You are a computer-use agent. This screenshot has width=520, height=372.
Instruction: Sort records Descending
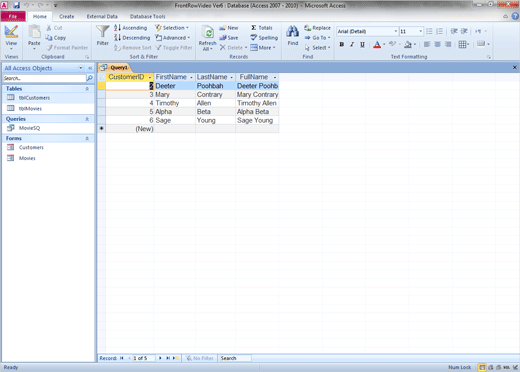coord(132,38)
